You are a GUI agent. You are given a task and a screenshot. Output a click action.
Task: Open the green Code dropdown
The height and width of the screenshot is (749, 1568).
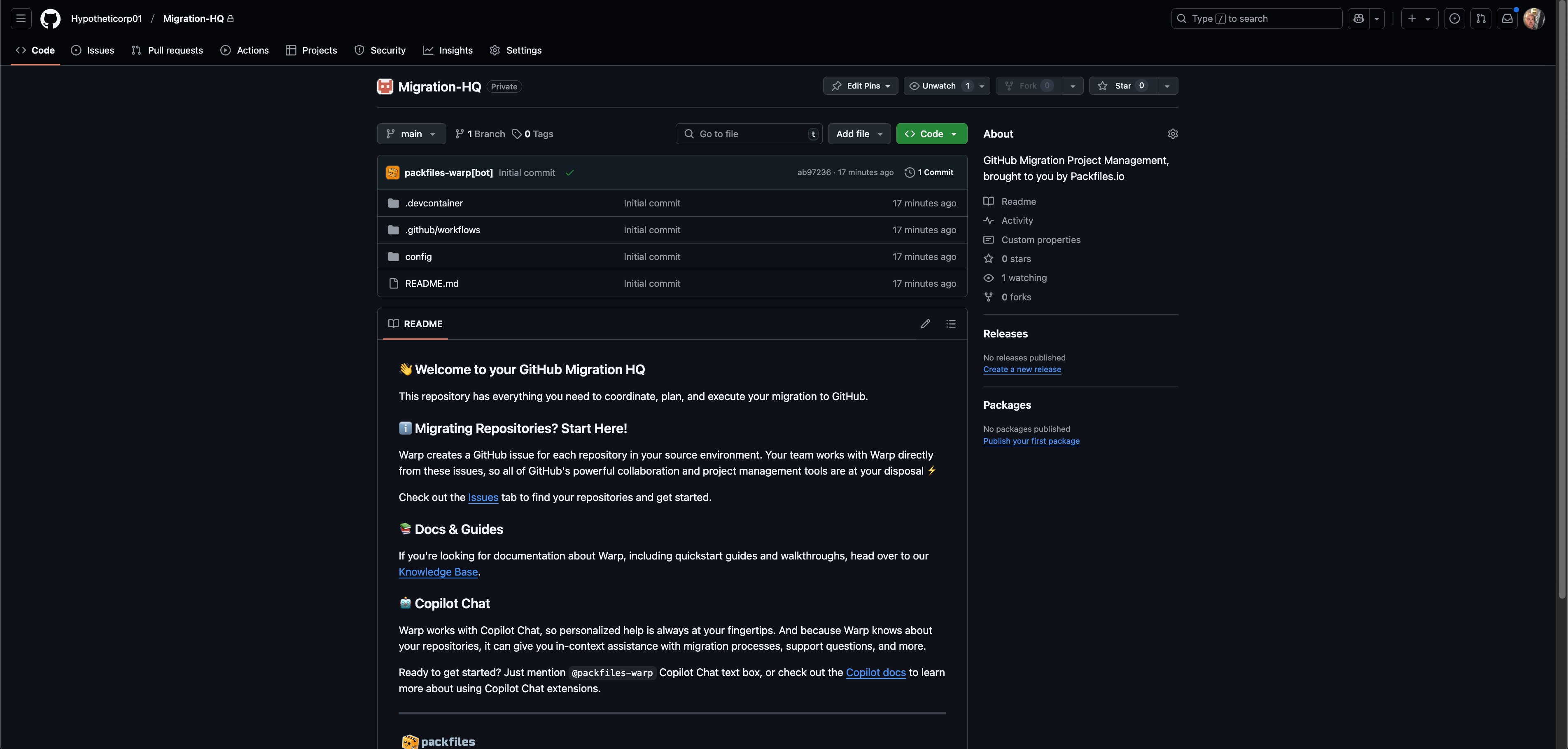click(x=931, y=134)
